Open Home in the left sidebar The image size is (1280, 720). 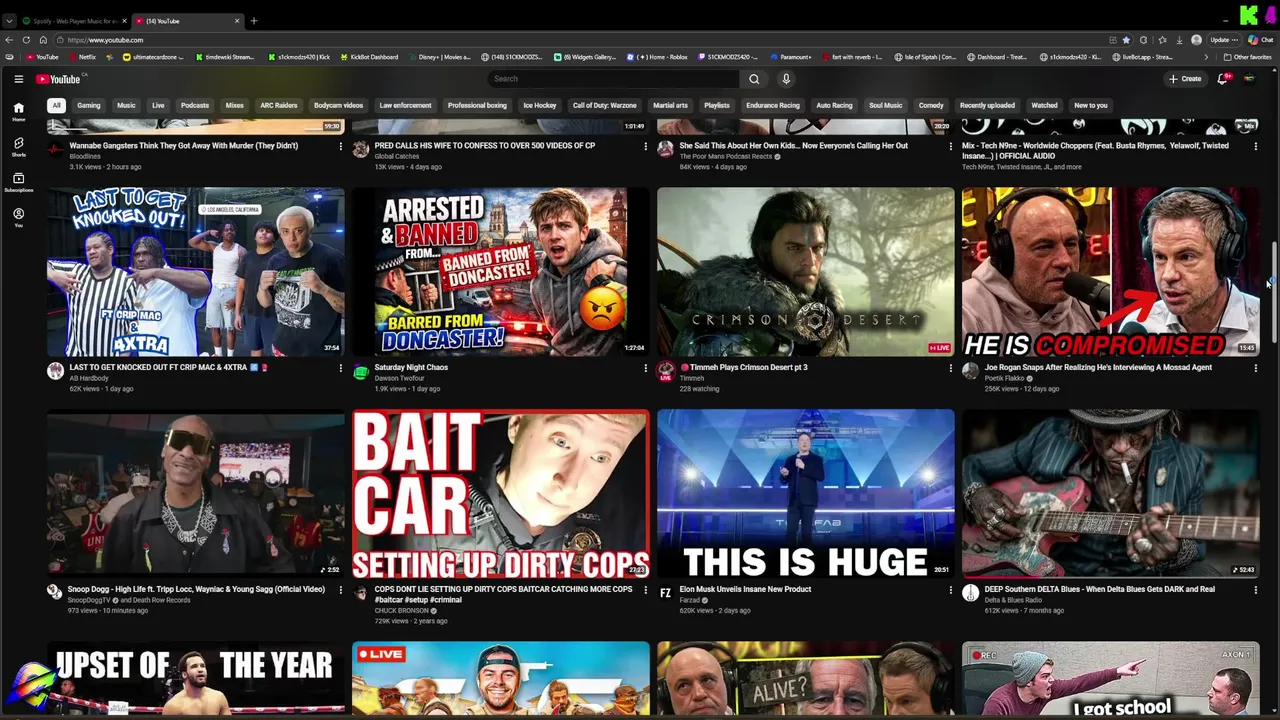click(18, 111)
